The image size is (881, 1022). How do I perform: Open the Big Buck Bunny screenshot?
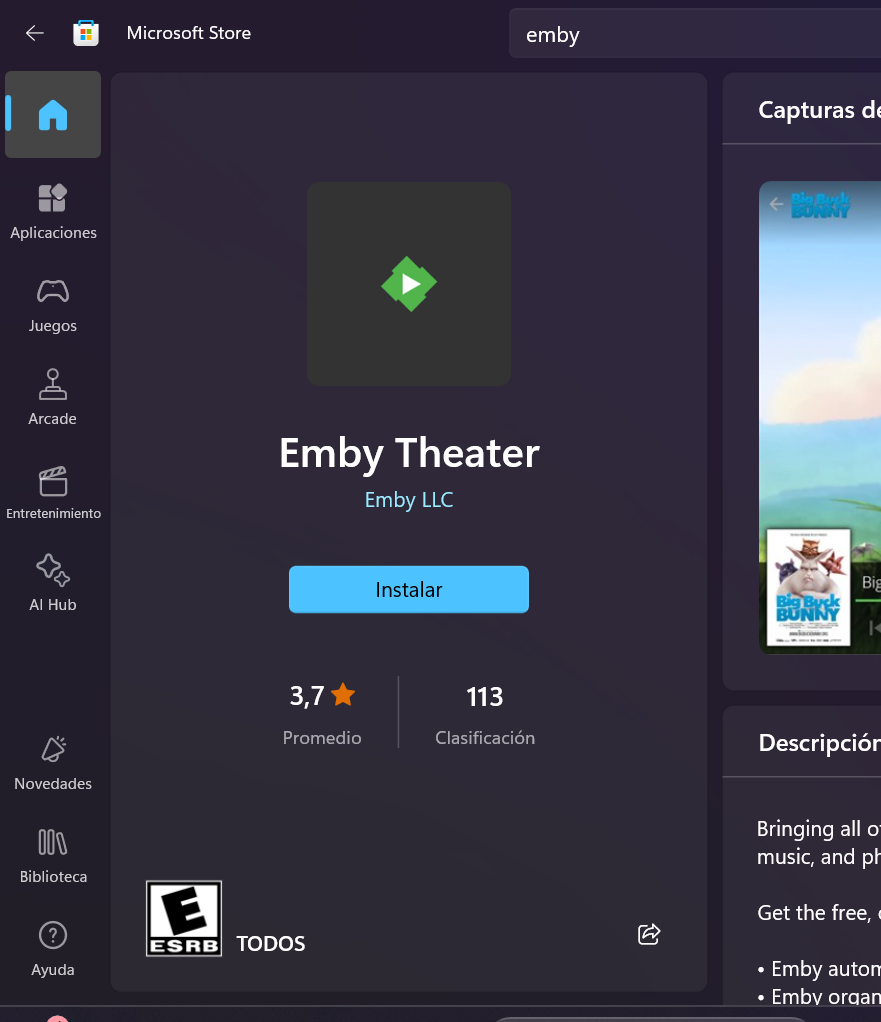tap(819, 417)
